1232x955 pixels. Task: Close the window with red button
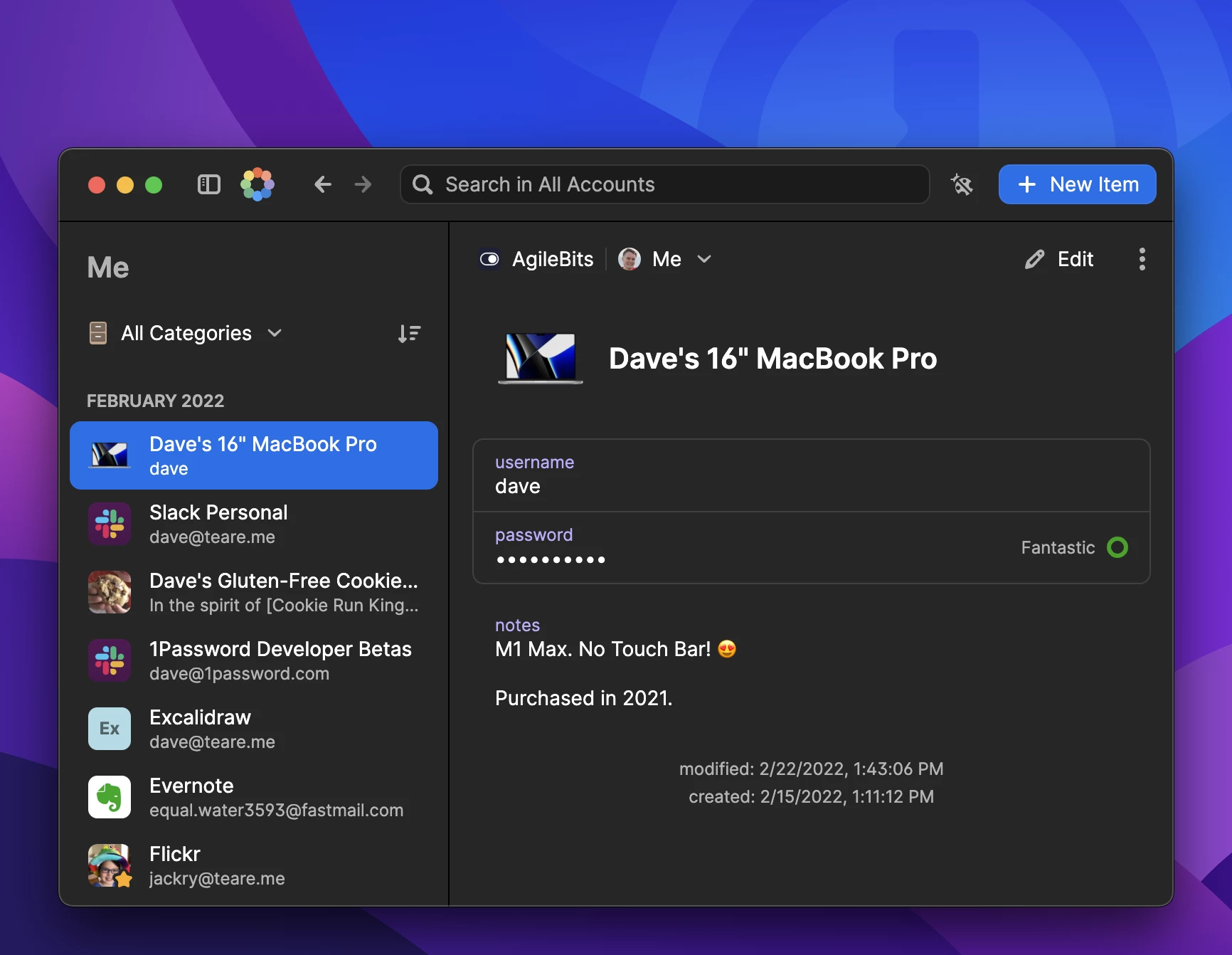[x=97, y=185]
